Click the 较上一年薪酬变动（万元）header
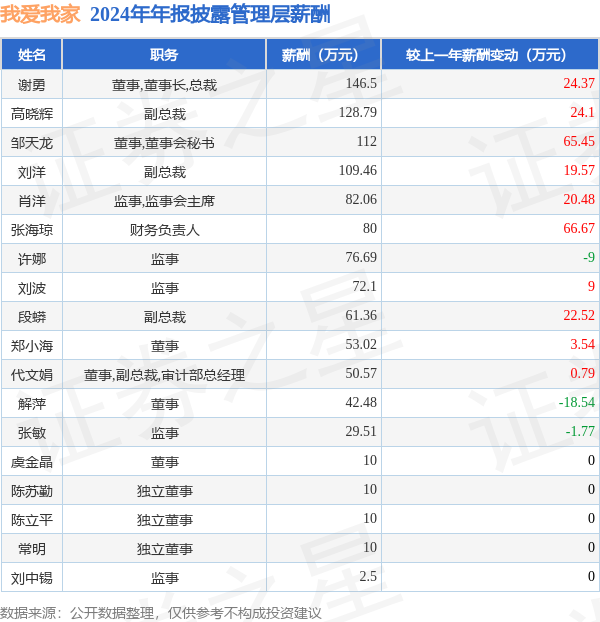Viewport: 600px width, 622px height. (490, 55)
